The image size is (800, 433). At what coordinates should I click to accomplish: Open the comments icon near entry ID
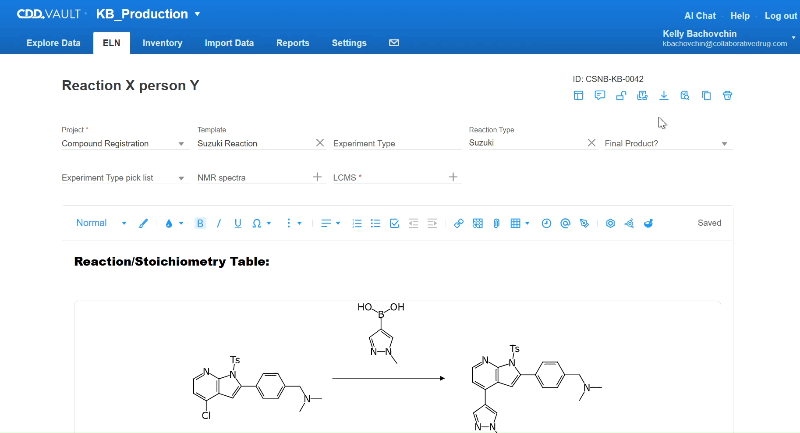pos(599,95)
